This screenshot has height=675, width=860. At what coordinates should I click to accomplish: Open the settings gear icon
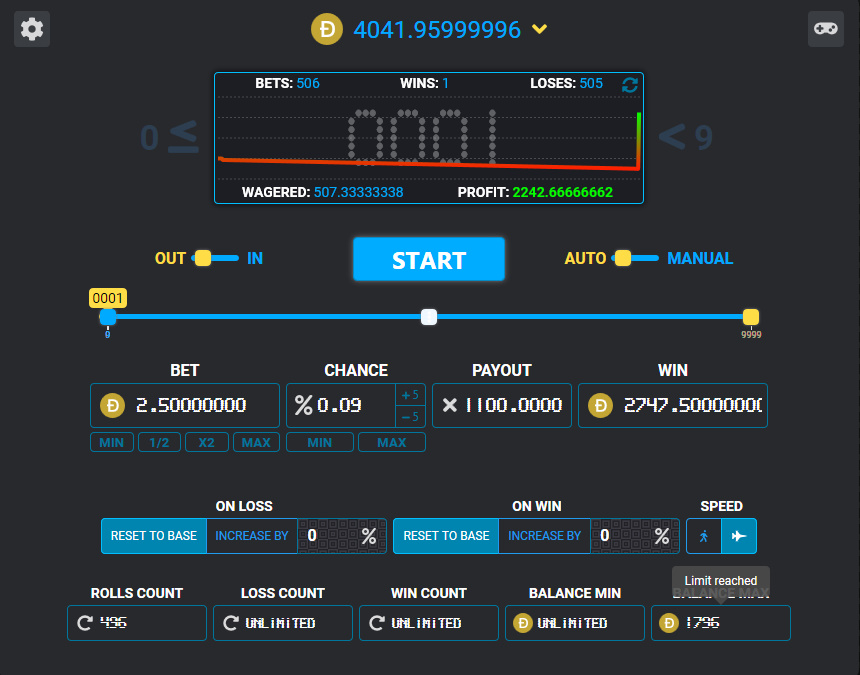click(x=32, y=29)
